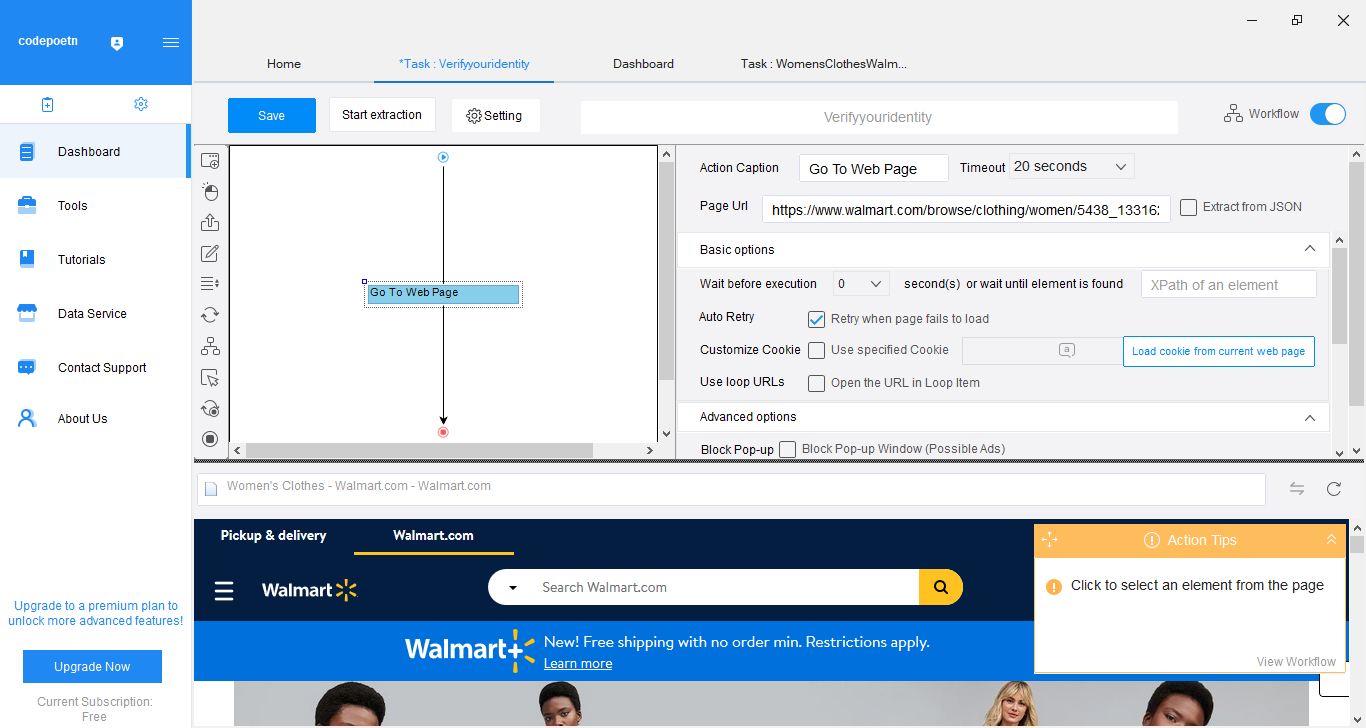Open the Walmart search category dropdown arrow

[513, 588]
